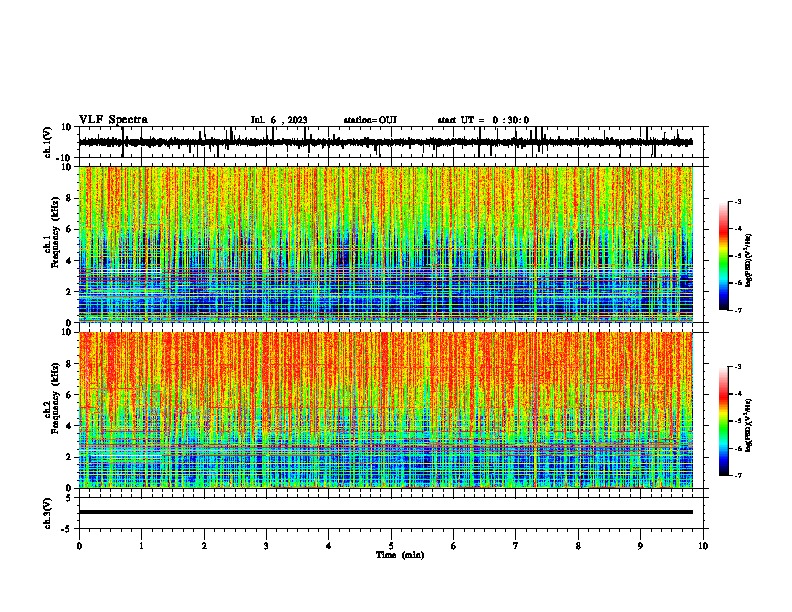This screenshot has height=612, width=792.
Task: Click the ch.1 spectrogram colorbar
Action: (723, 256)
